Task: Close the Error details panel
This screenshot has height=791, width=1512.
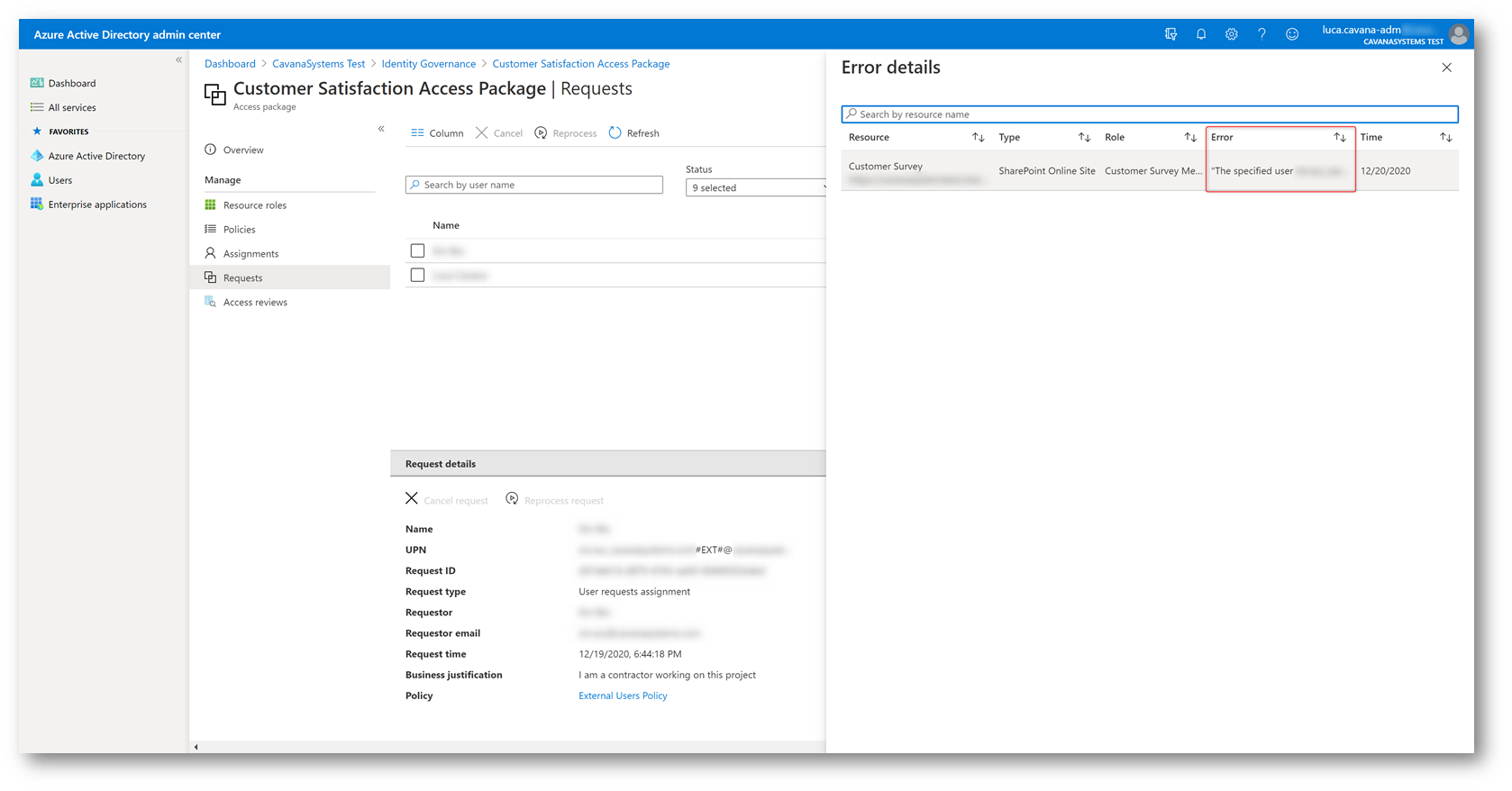Action: tap(1446, 68)
